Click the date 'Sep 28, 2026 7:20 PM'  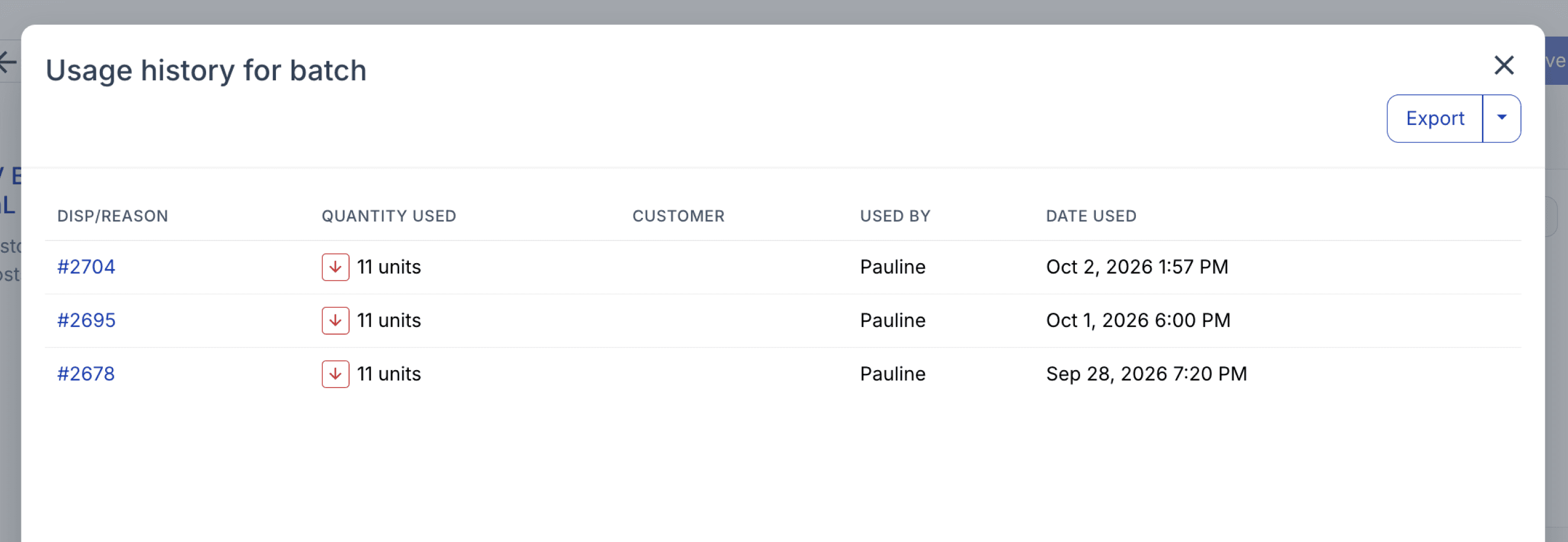click(x=1146, y=374)
